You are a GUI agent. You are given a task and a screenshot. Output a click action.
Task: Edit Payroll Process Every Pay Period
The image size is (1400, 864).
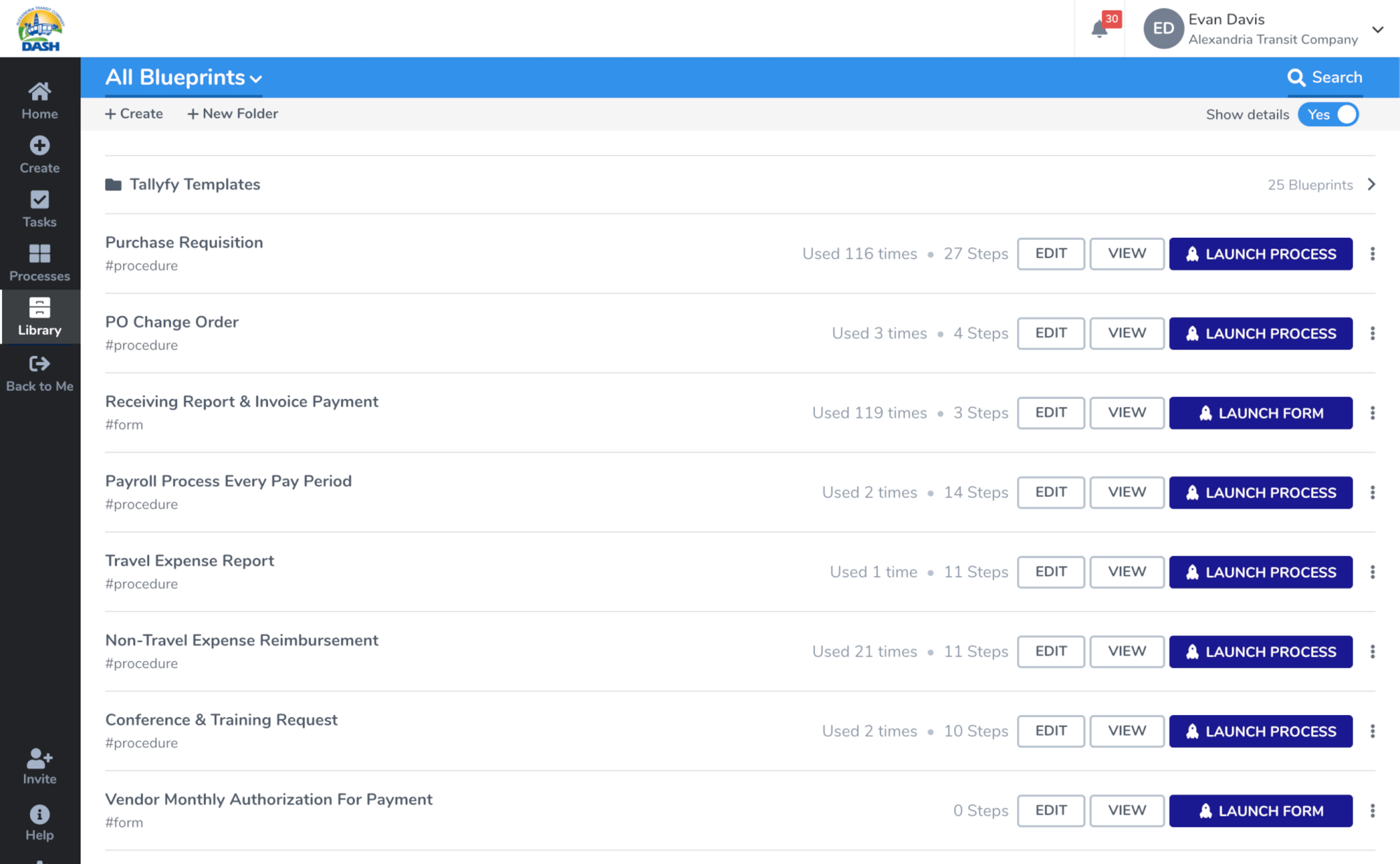coord(1051,493)
